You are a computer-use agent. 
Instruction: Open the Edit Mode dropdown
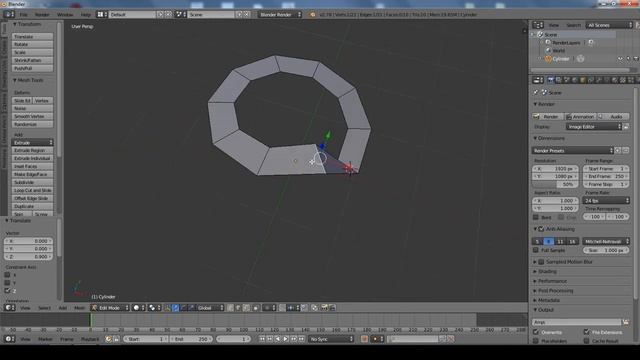[x=110, y=308]
